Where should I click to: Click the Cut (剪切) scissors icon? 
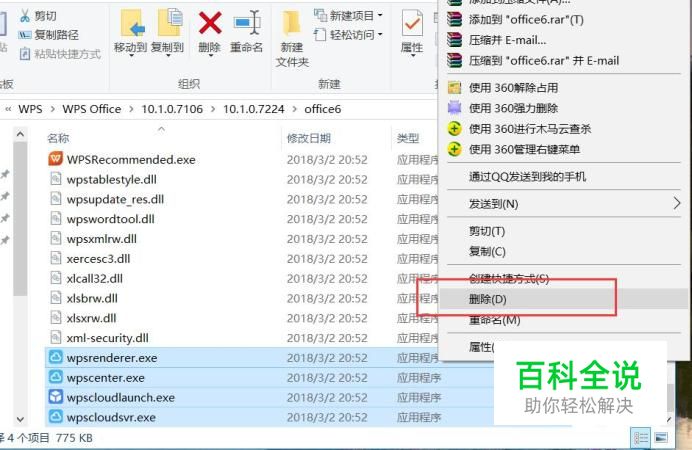(x=25, y=15)
